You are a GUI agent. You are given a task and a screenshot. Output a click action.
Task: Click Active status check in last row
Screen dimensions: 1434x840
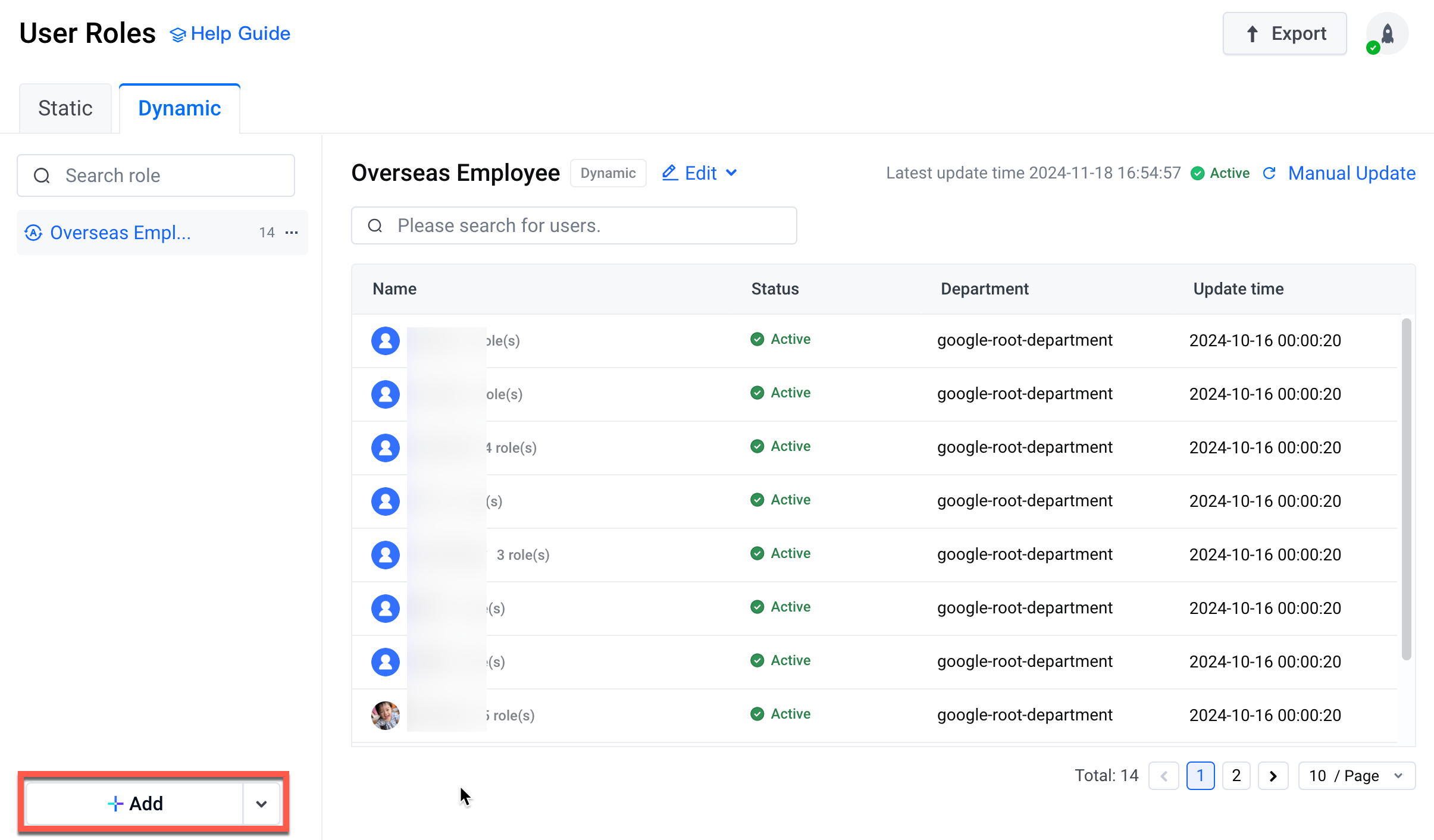coord(757,714)
